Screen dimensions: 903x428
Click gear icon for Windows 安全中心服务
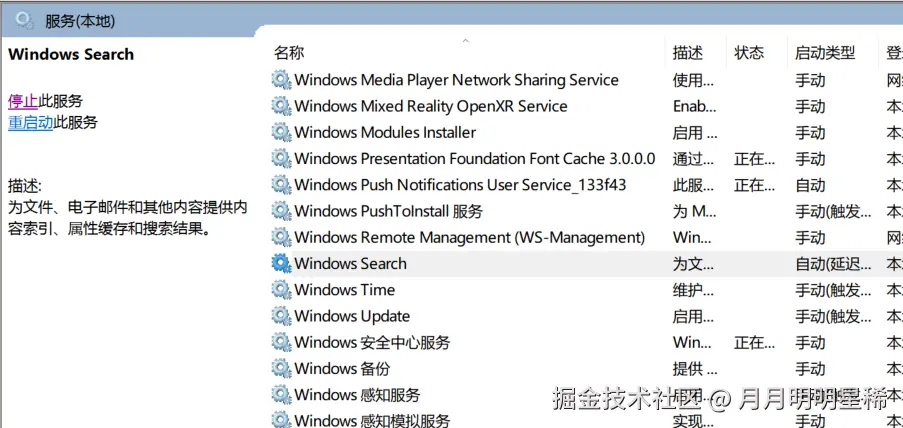281,342
